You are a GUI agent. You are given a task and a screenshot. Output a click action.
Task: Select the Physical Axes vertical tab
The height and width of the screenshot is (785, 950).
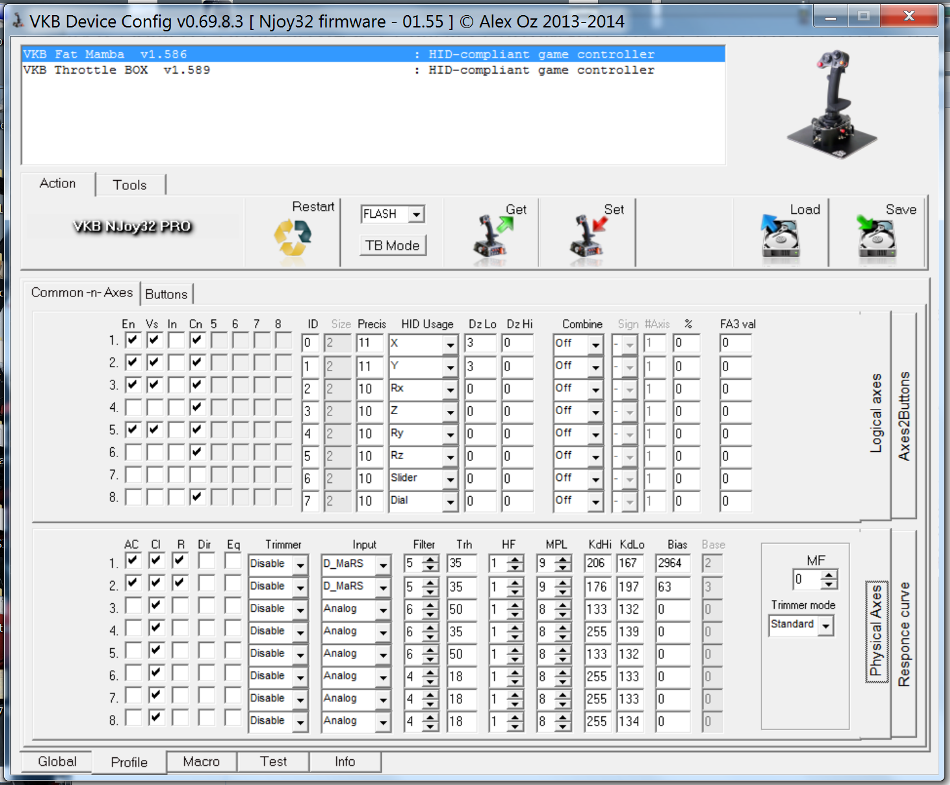(x=876, y=631)
